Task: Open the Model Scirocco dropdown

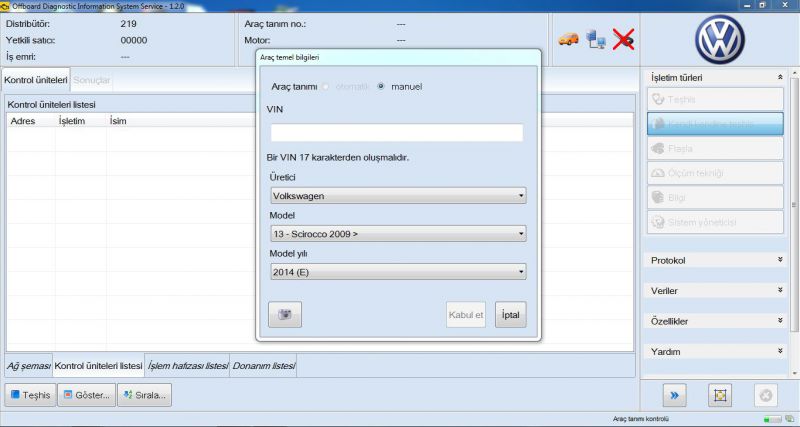Action: [x=398, y=234]
